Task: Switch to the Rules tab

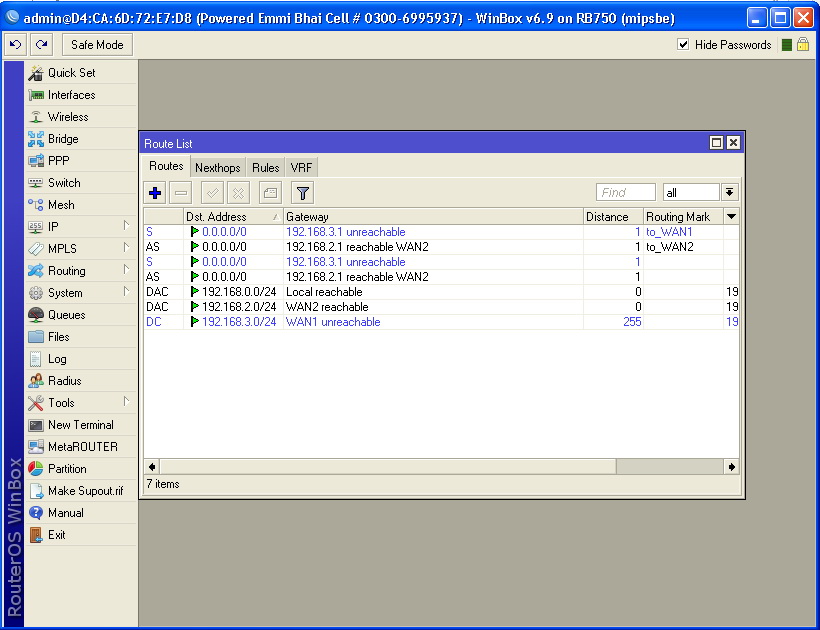Action: coord(266,168)
